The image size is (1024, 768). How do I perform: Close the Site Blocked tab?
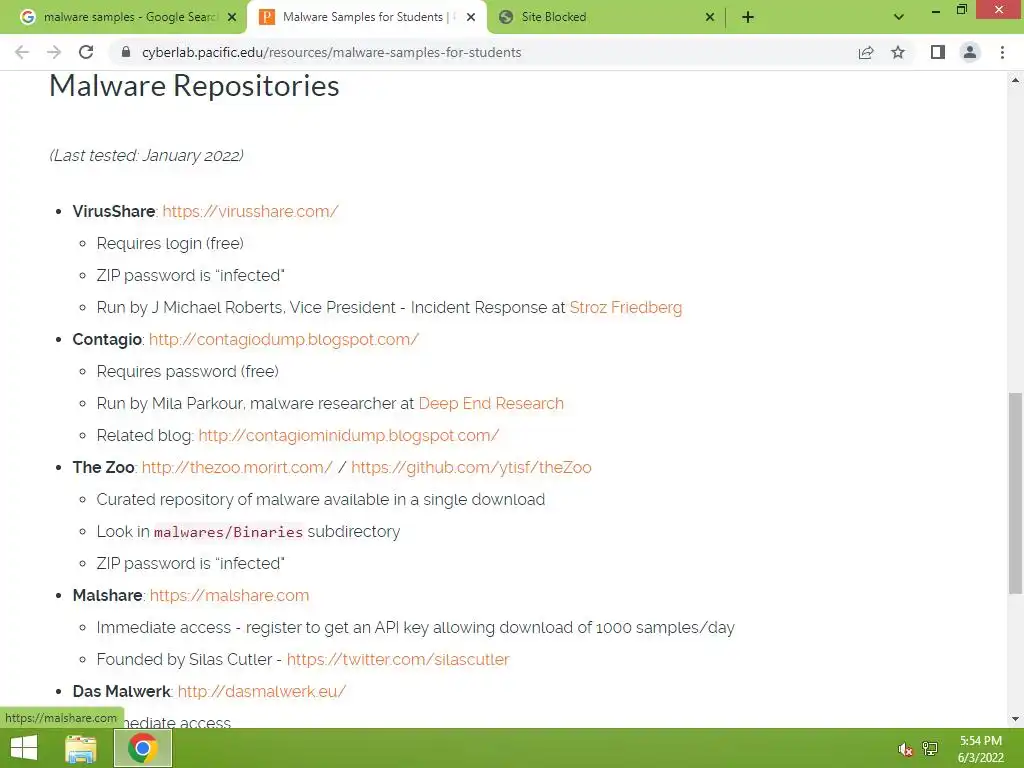[710, 17]
